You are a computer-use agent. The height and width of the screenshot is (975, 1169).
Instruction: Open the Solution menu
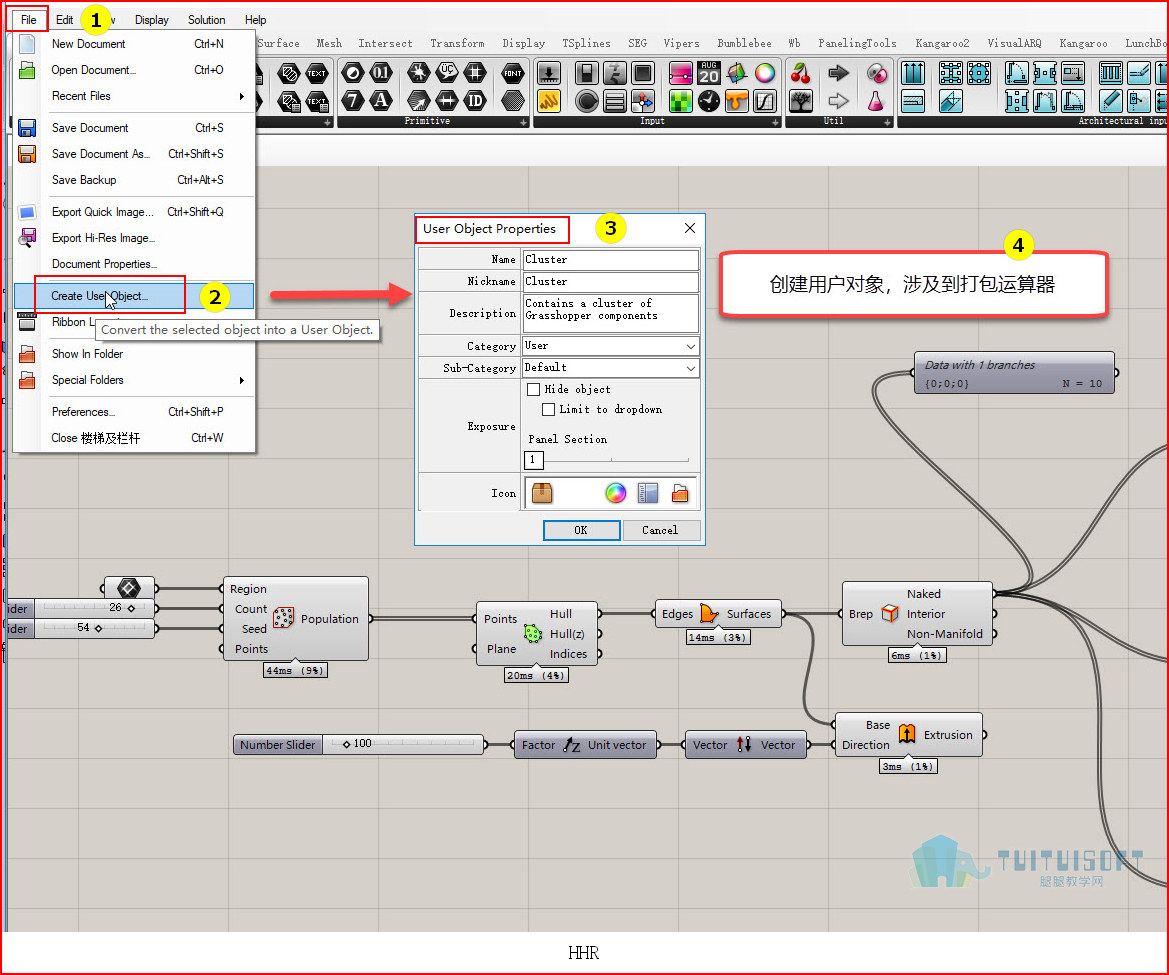[207, 19]
